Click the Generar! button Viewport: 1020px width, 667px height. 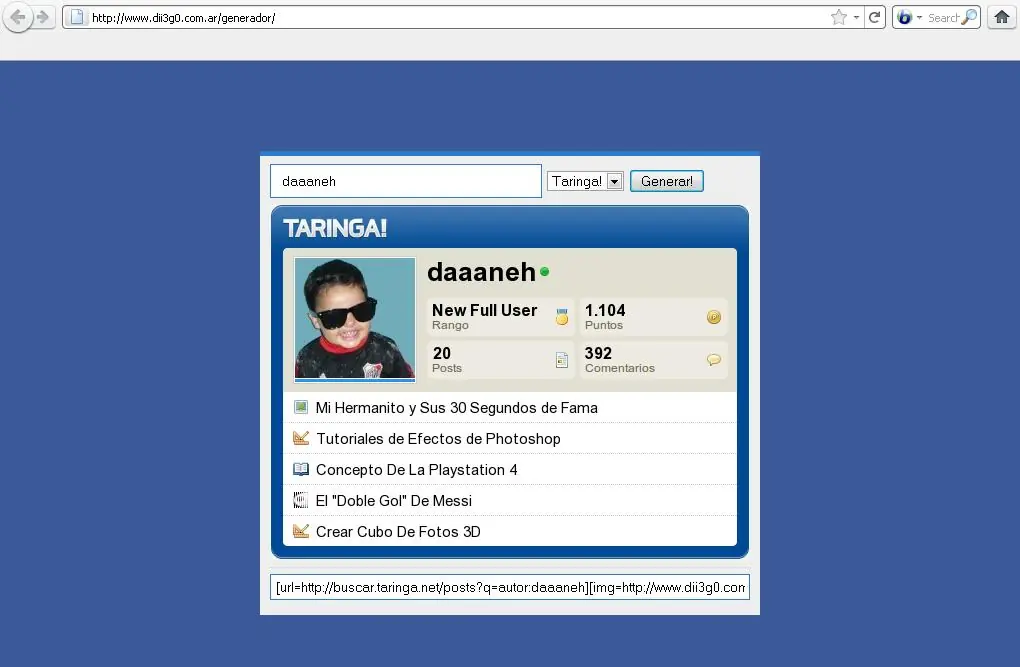point(667,181)
